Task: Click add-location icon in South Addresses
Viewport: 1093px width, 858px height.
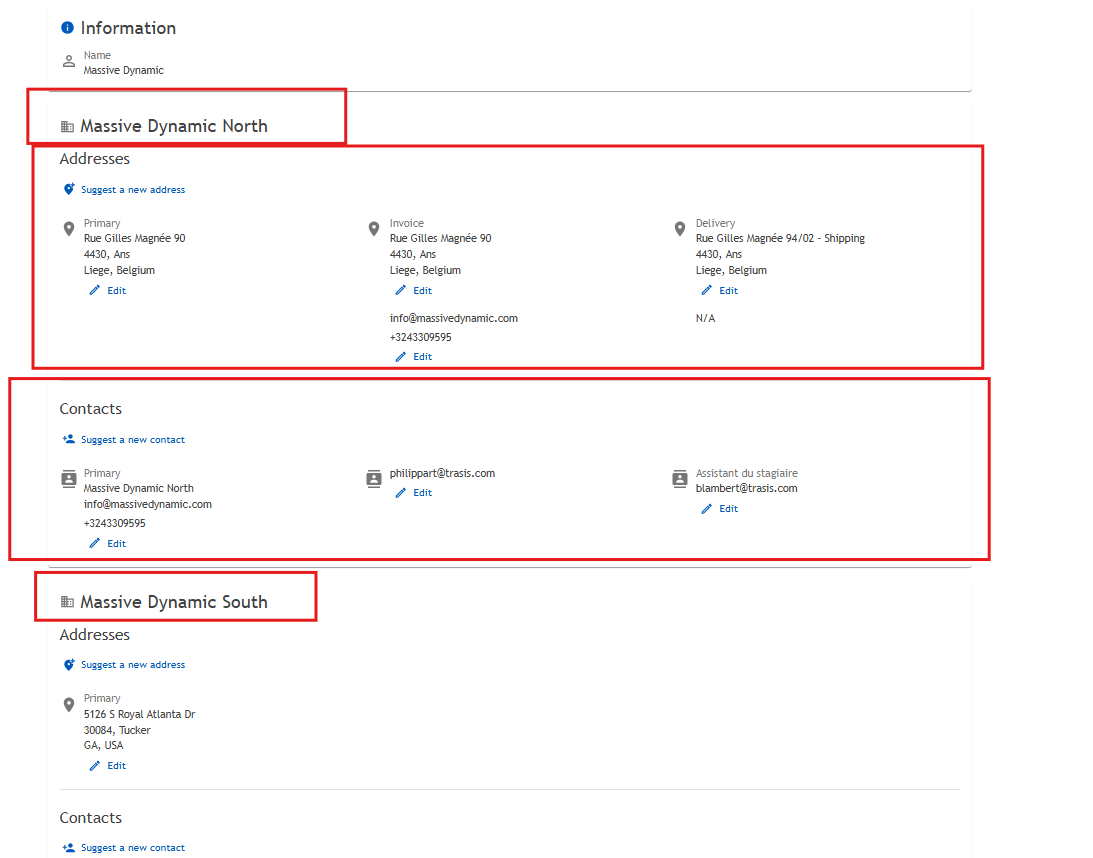Action: [68, 664]
